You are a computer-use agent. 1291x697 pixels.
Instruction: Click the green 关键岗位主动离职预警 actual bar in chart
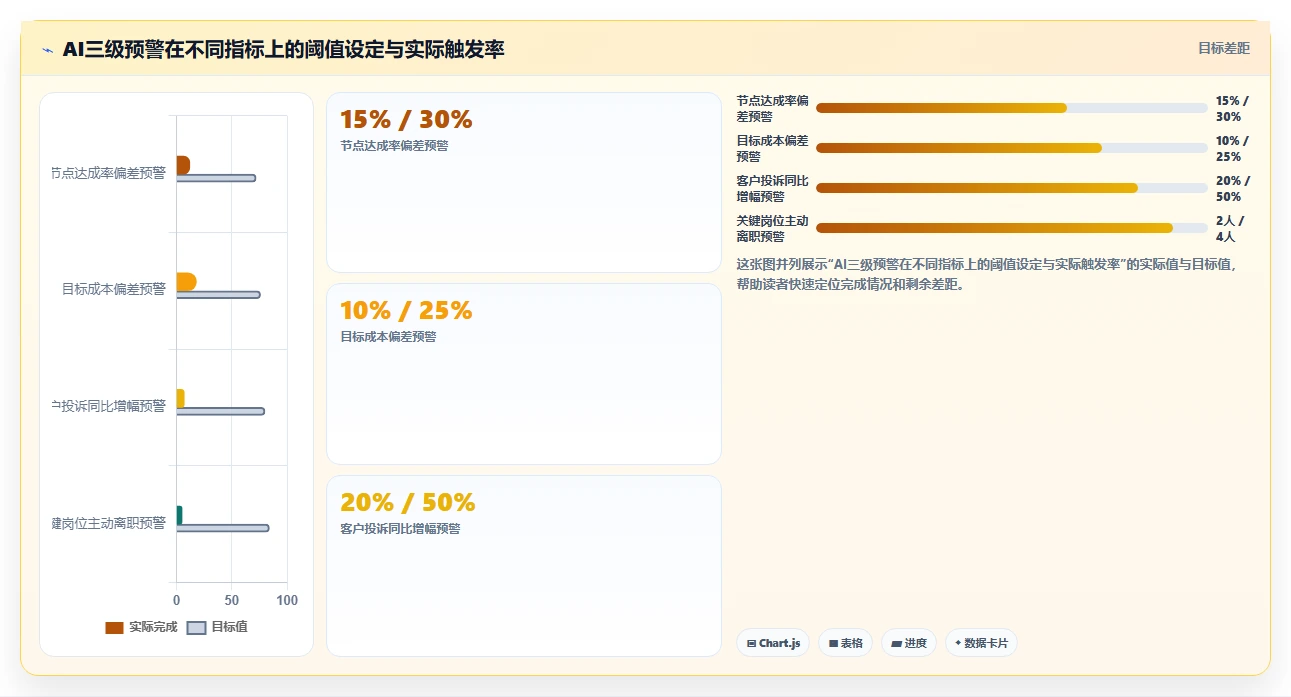pyautogui.click(x=180, y=515)
